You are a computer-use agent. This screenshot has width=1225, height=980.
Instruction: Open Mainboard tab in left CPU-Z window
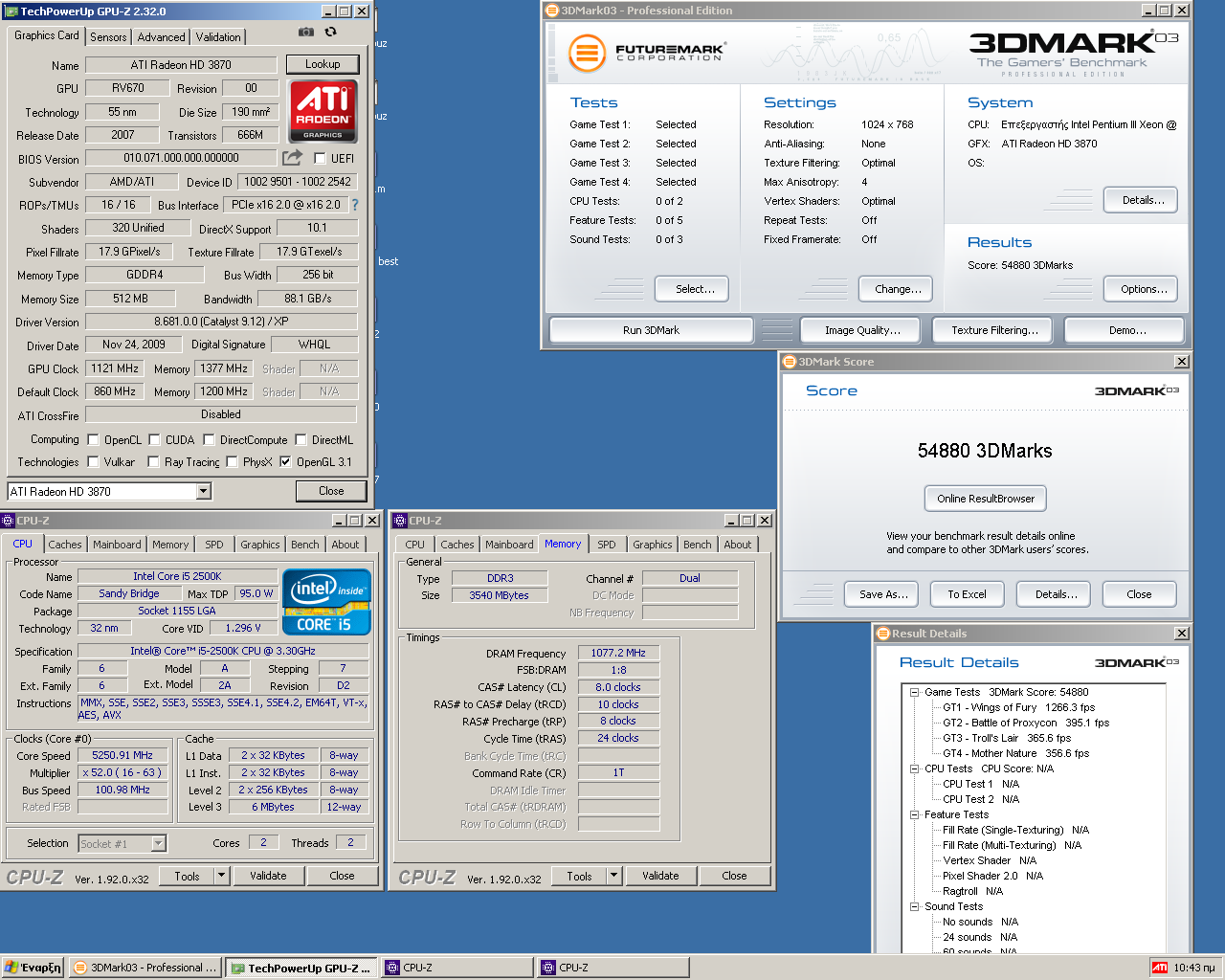coord(117,545)
